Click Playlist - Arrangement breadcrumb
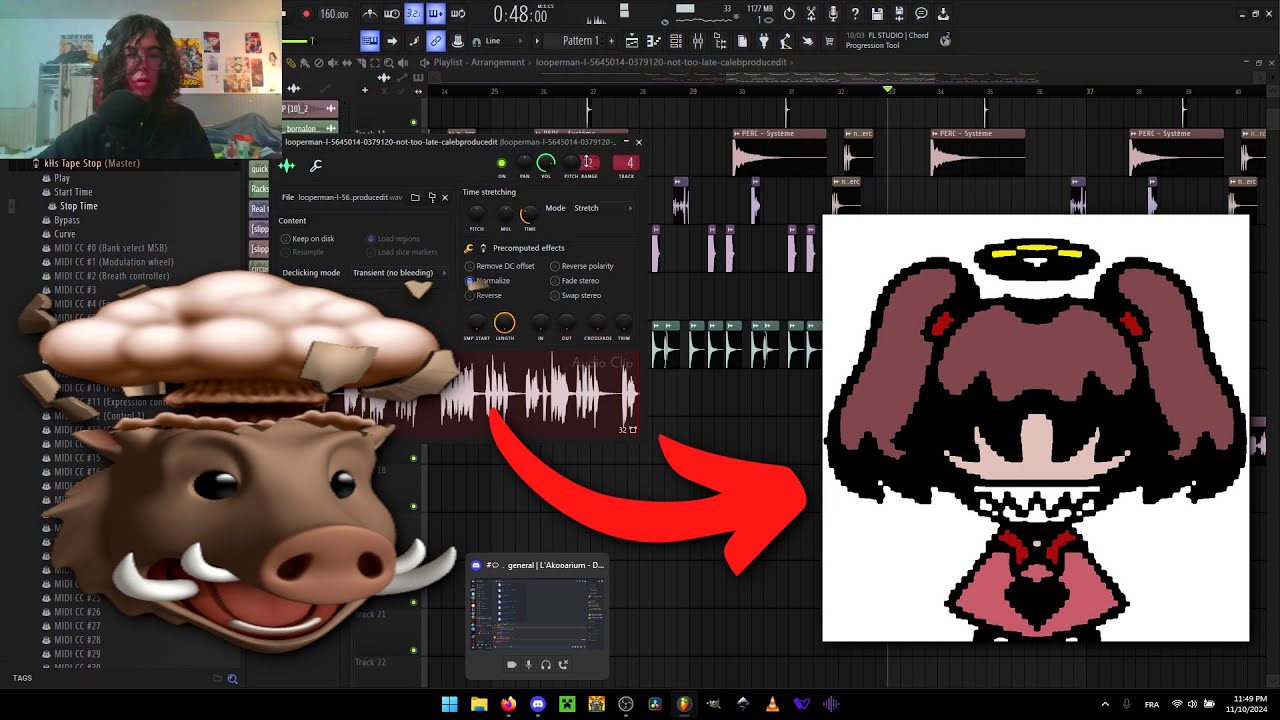Viewport: 1280px width, 720px height. tap(478, 62)
